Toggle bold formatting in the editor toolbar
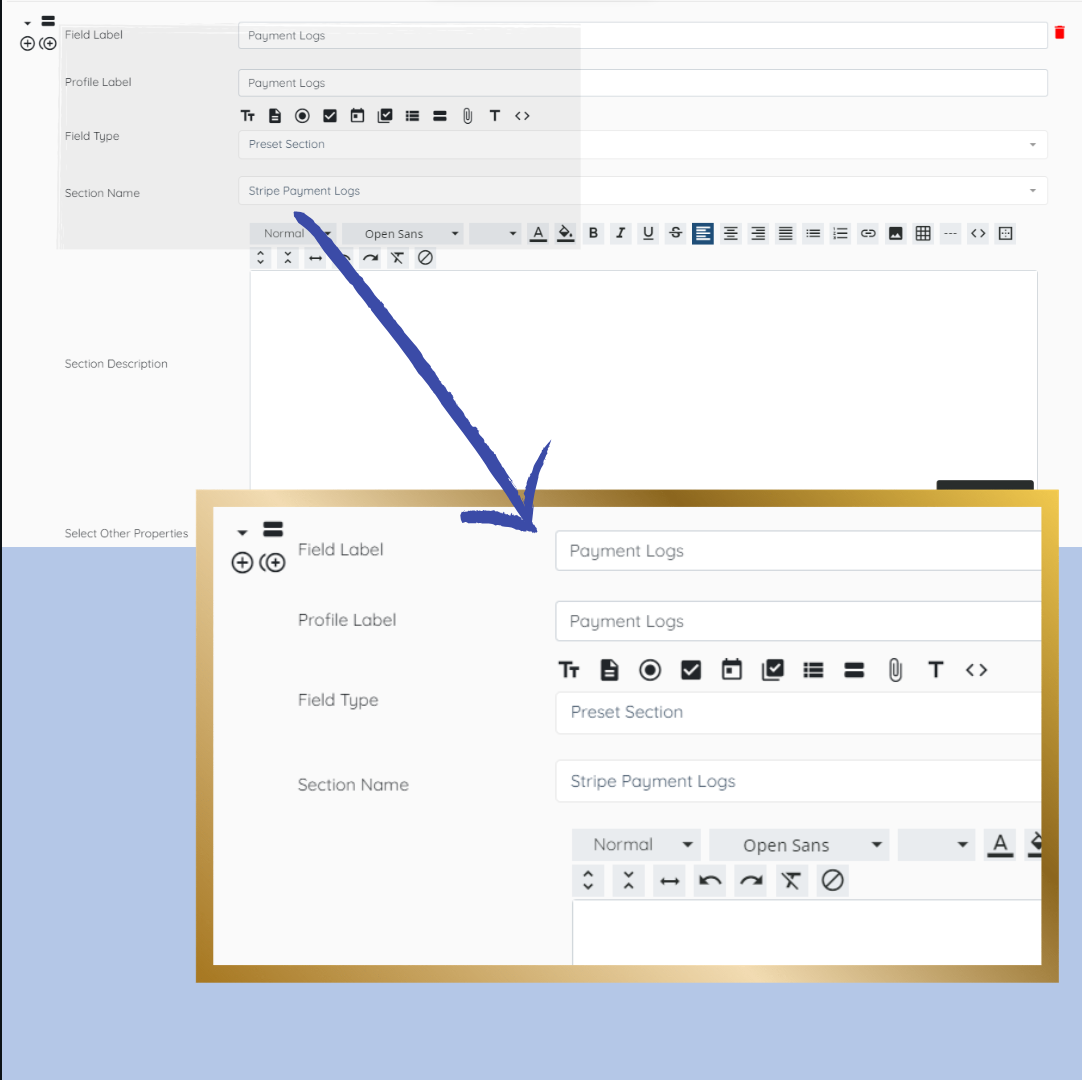 coord(593,233)
